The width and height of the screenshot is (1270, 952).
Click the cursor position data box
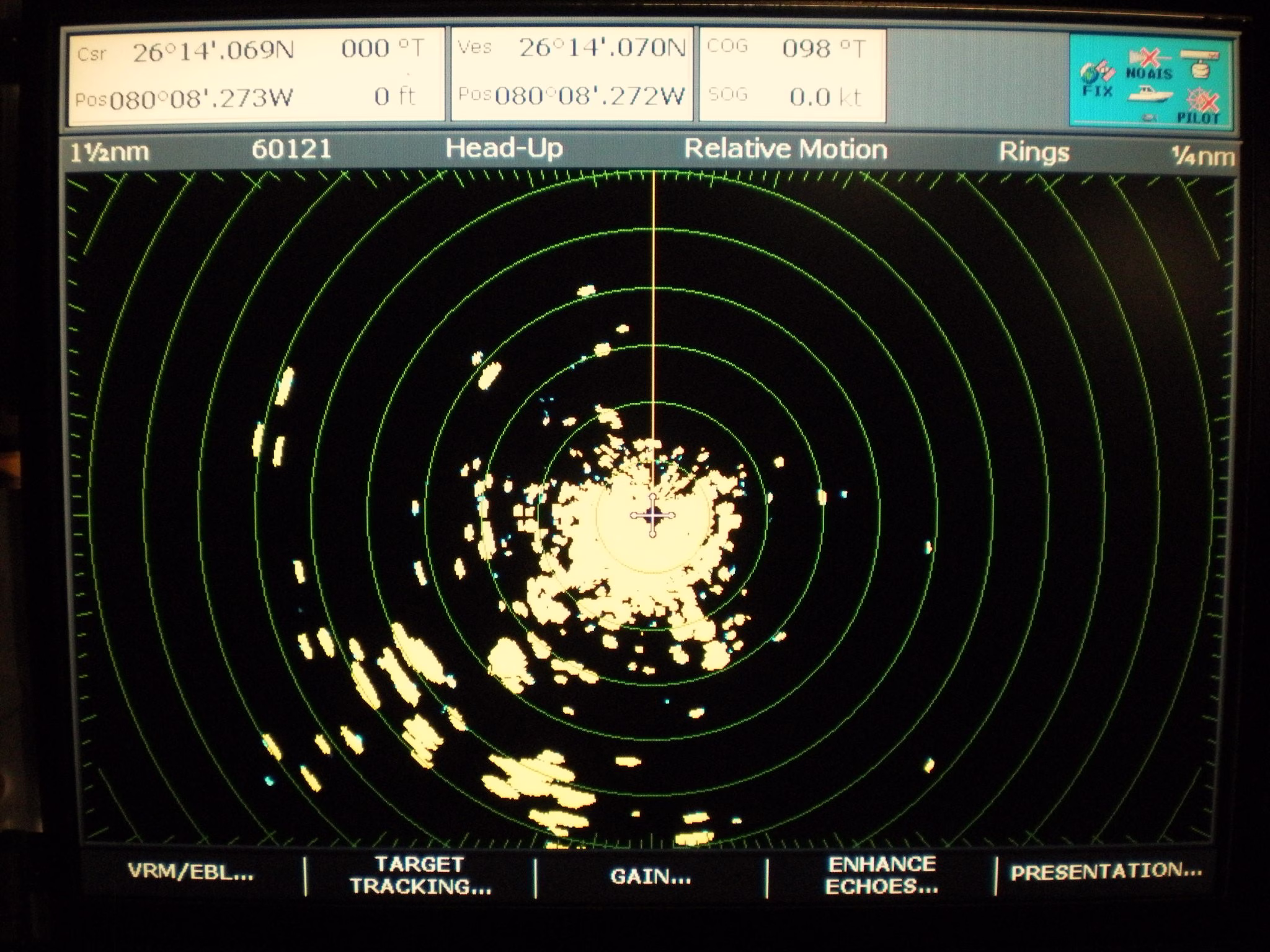tap(255, 74)
